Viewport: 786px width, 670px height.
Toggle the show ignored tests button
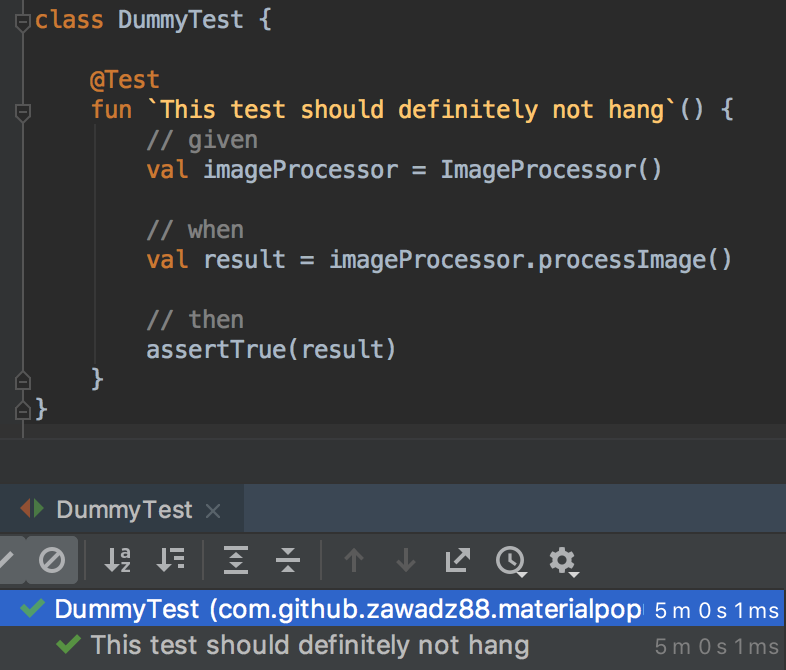coord(52,560)
